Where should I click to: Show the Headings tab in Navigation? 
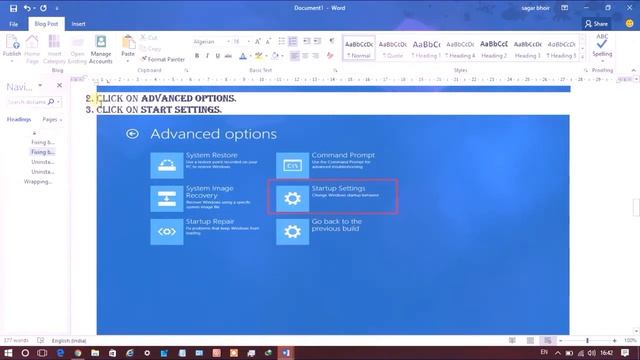19,119
